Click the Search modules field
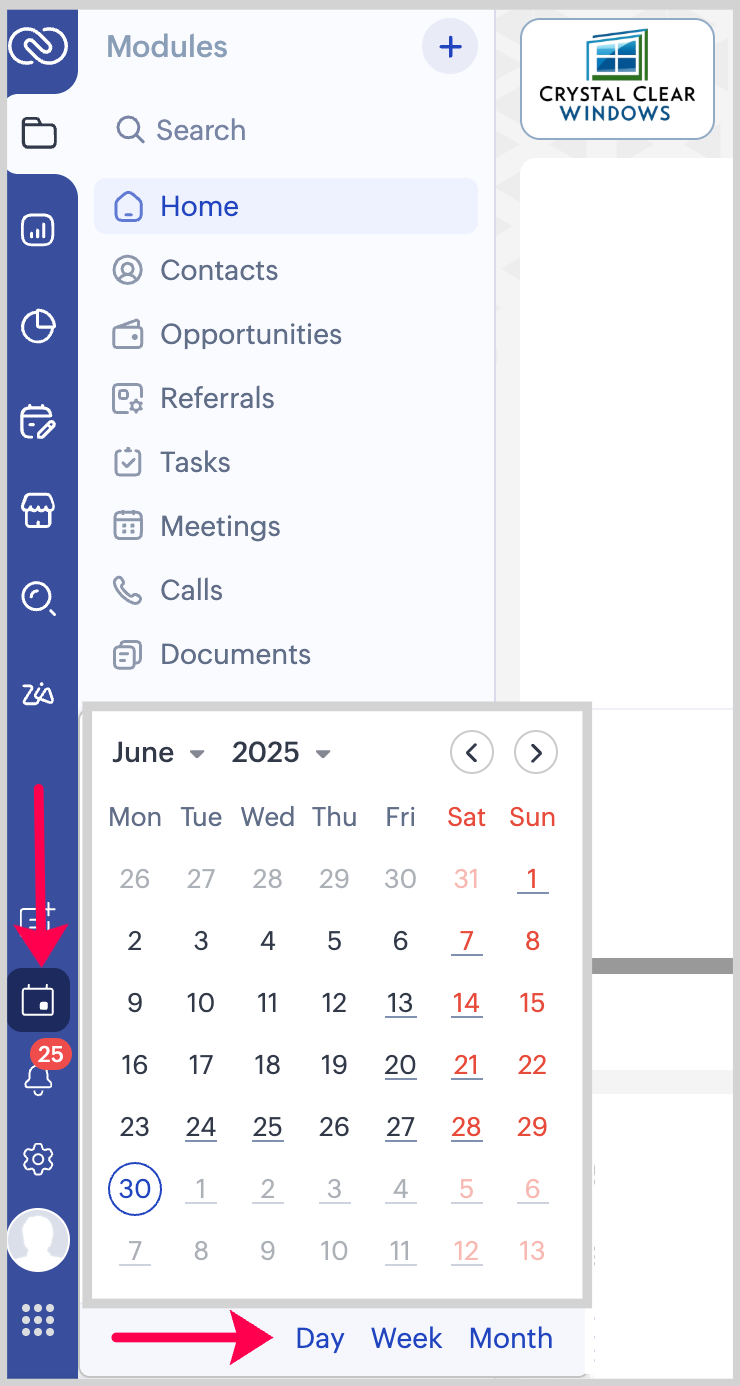The image size is (740, 1386). pyautogui.click(x=200, y=130)
